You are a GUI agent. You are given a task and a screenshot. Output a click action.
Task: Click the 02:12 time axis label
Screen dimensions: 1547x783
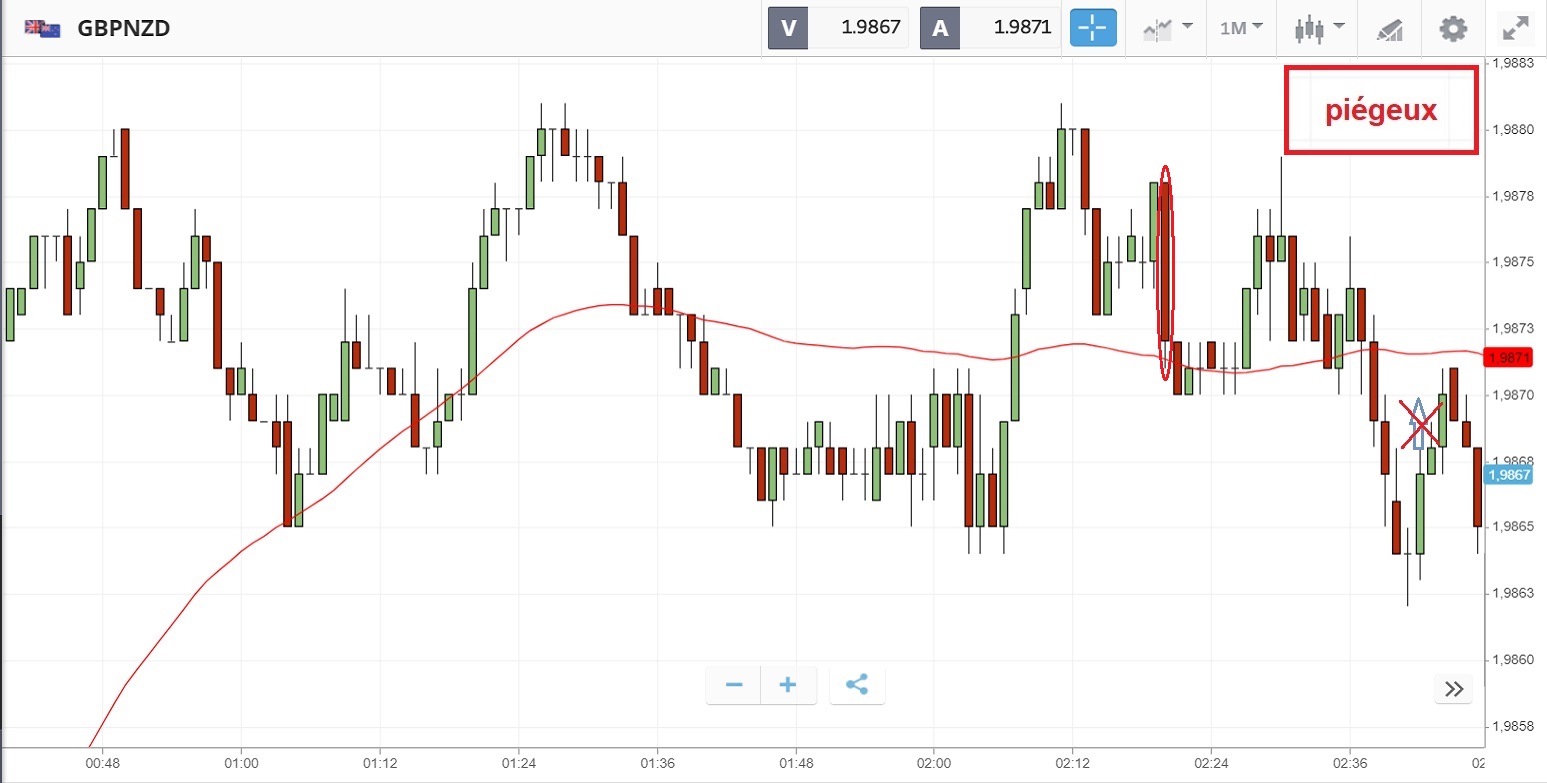[1071, 760]
